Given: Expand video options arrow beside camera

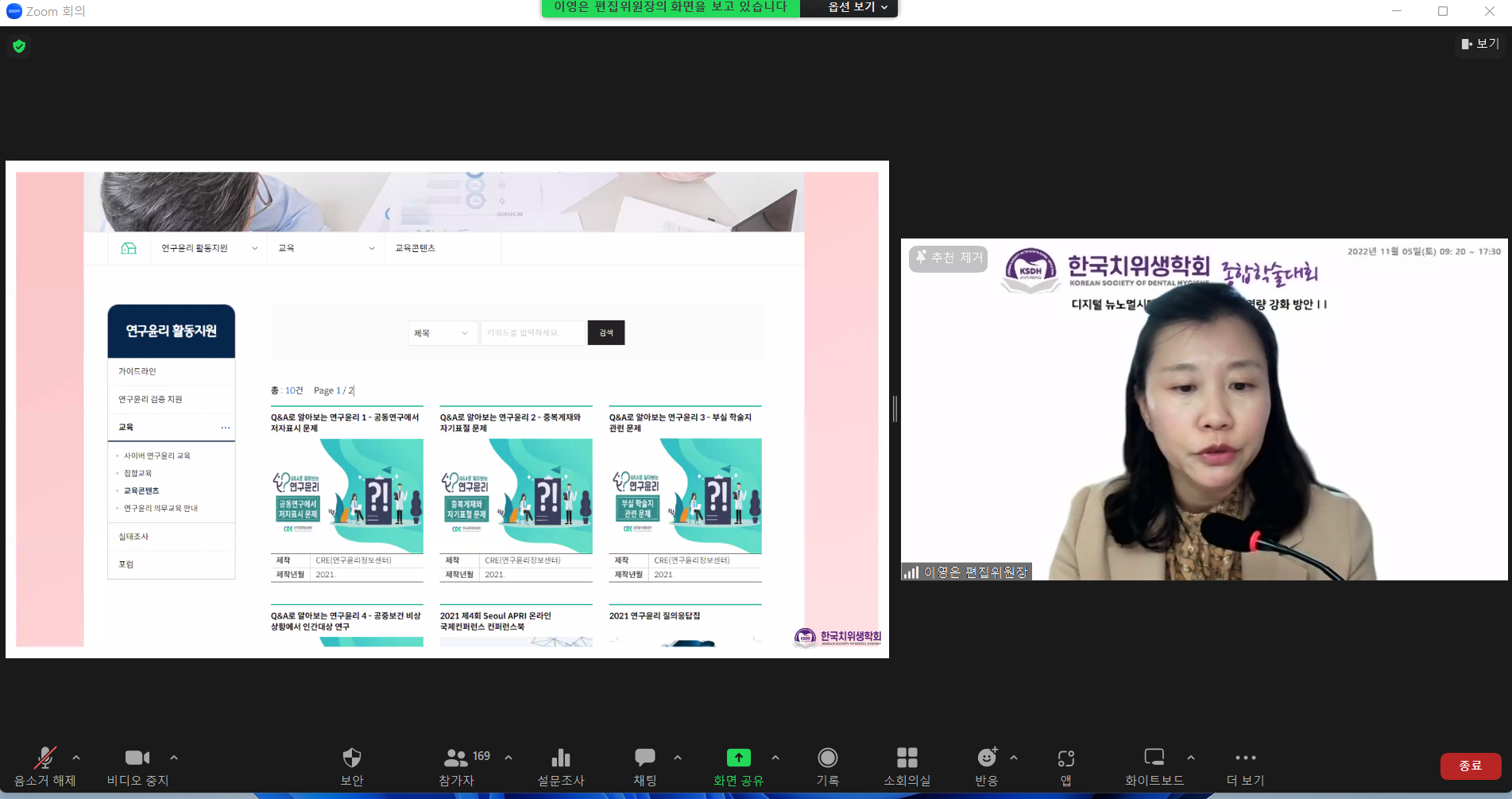Looking at the screenshot, I should point(174,758).
